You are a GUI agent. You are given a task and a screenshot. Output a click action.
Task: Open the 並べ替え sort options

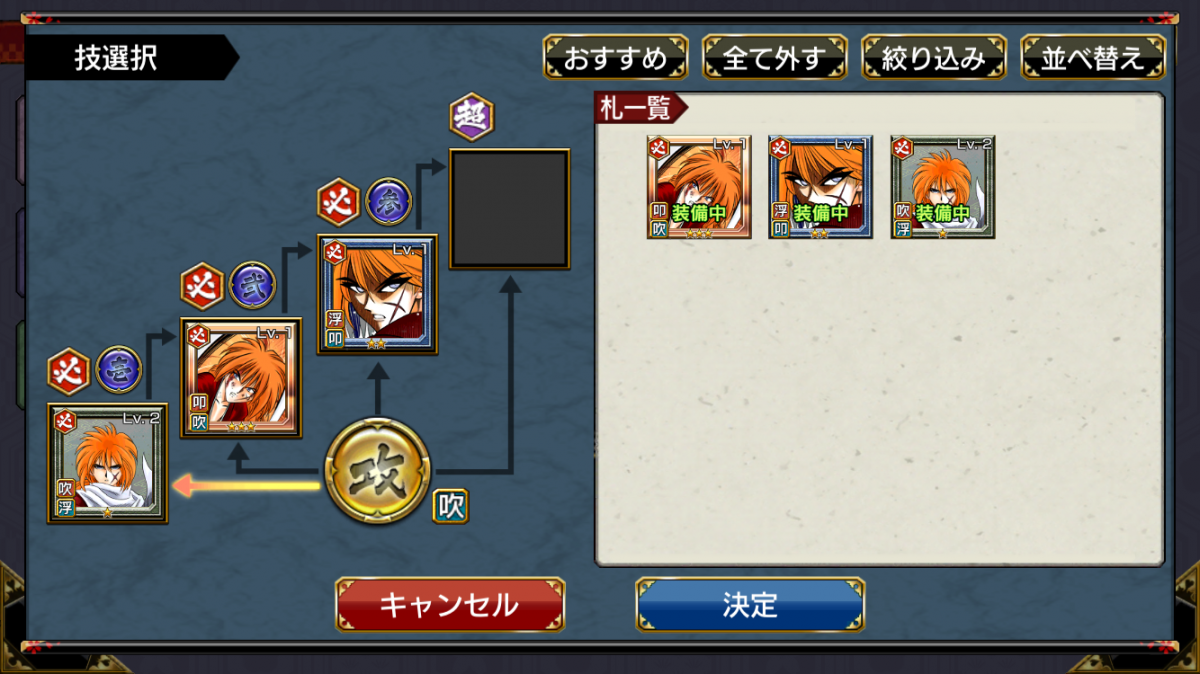click(1093, 58)
